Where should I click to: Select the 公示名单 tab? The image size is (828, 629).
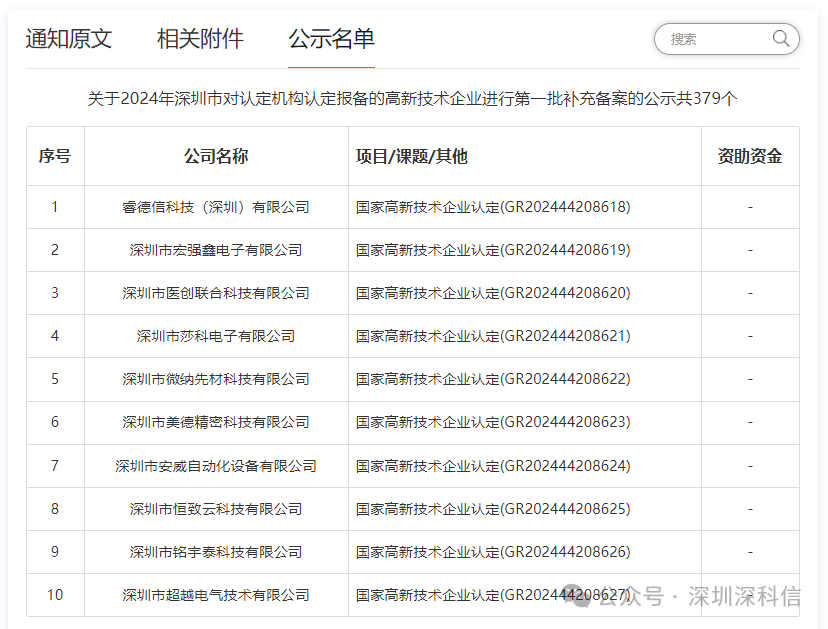pyautogui.click(x=332, y=39)
